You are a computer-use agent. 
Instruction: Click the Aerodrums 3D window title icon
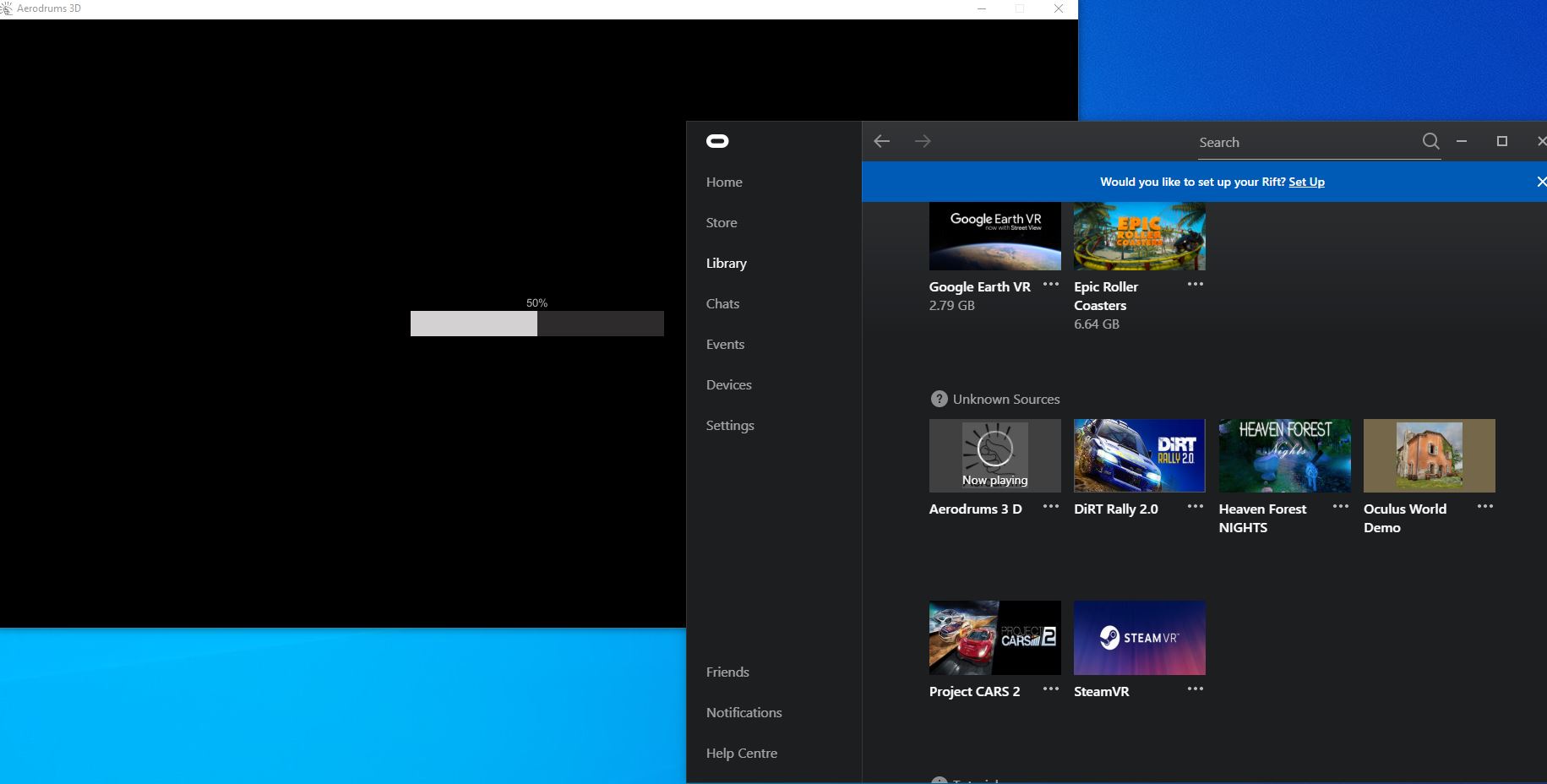(x=6, y=8)
